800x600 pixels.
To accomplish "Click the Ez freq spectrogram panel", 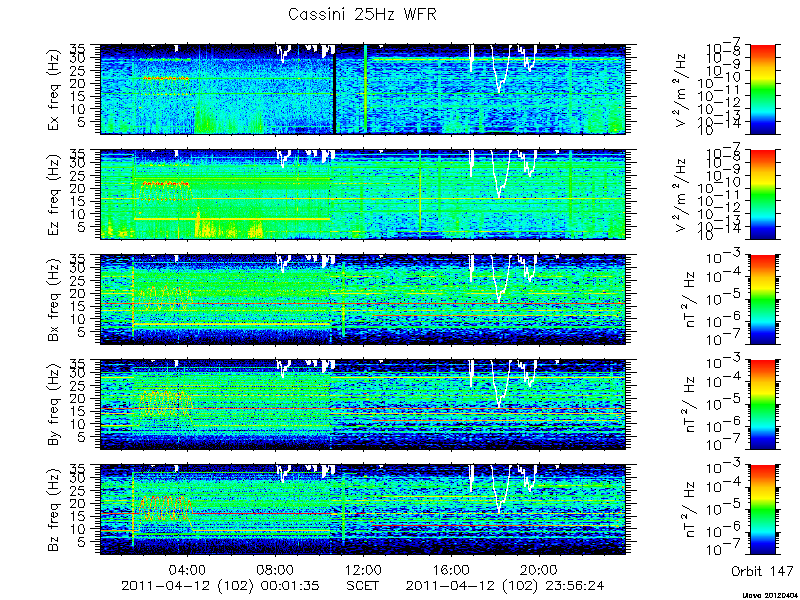I will [363, 194].
